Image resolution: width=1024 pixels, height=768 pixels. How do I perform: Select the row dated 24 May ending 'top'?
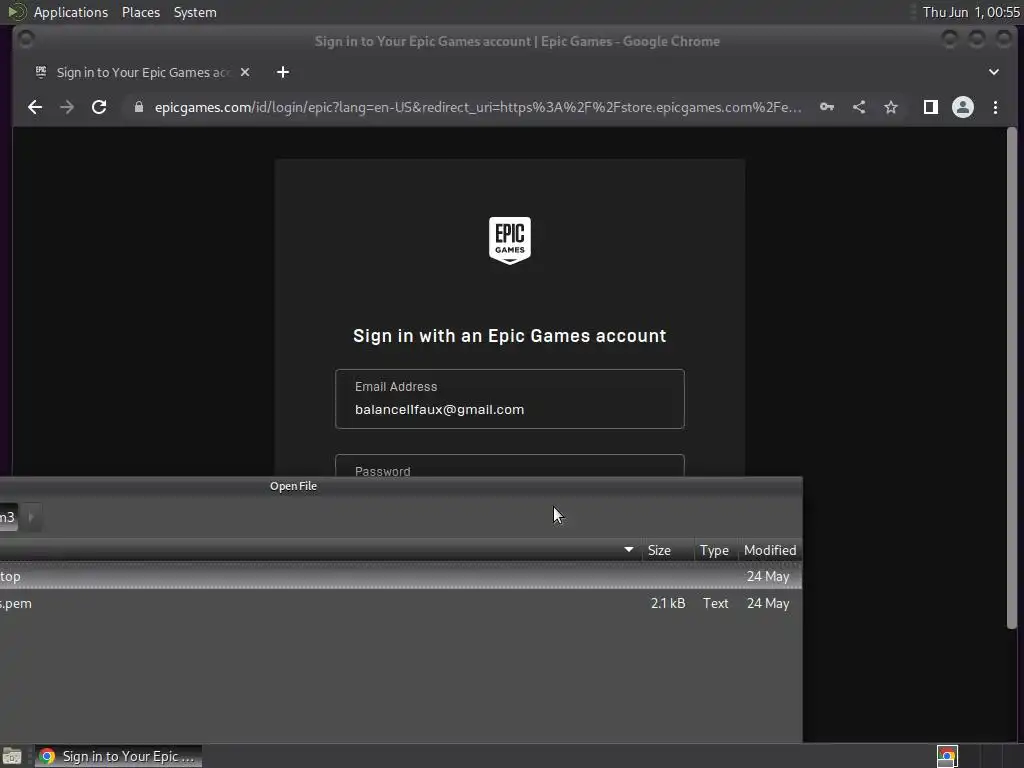click(x=400, y=577)
